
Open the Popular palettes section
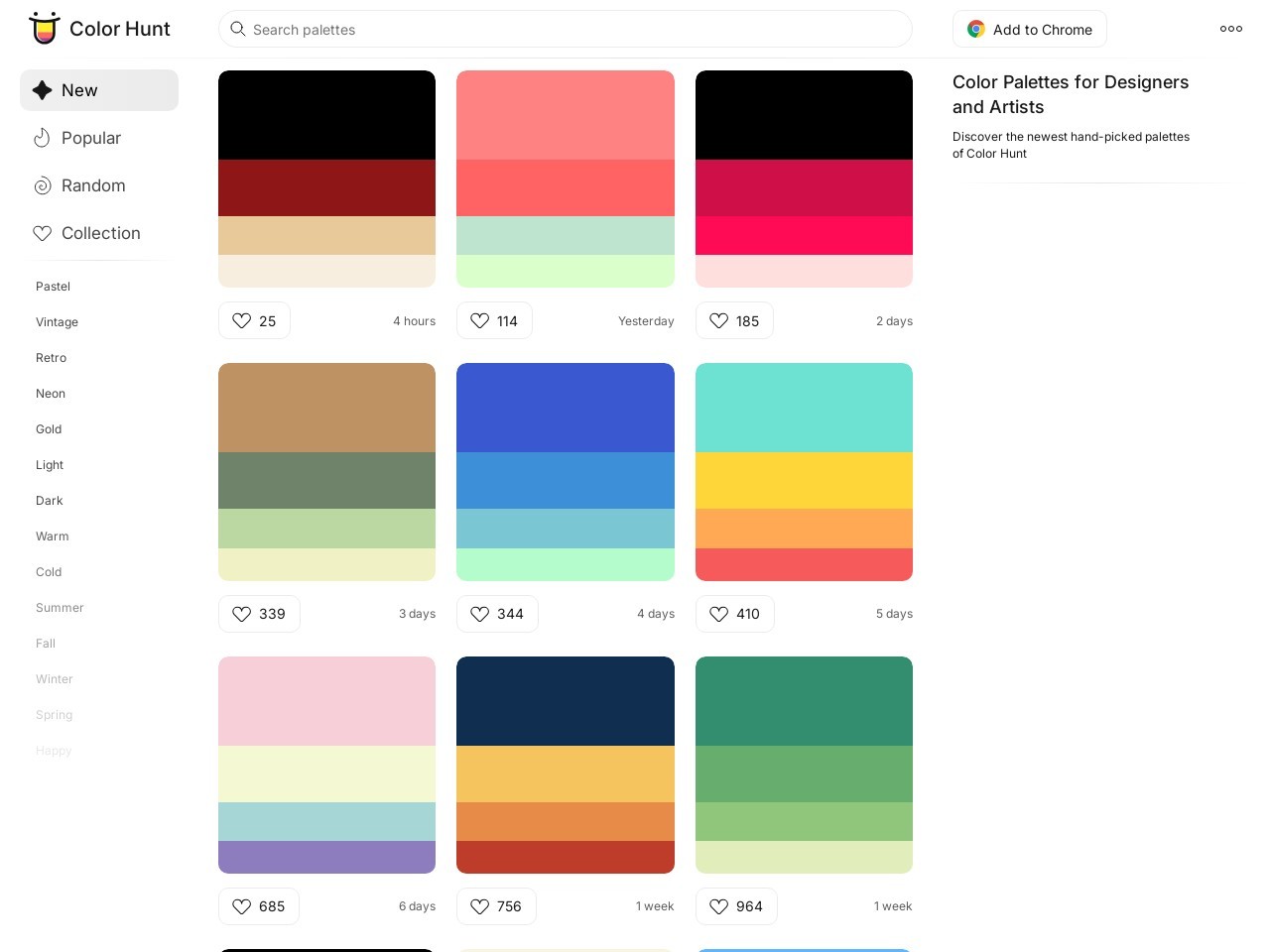point(99,138)
